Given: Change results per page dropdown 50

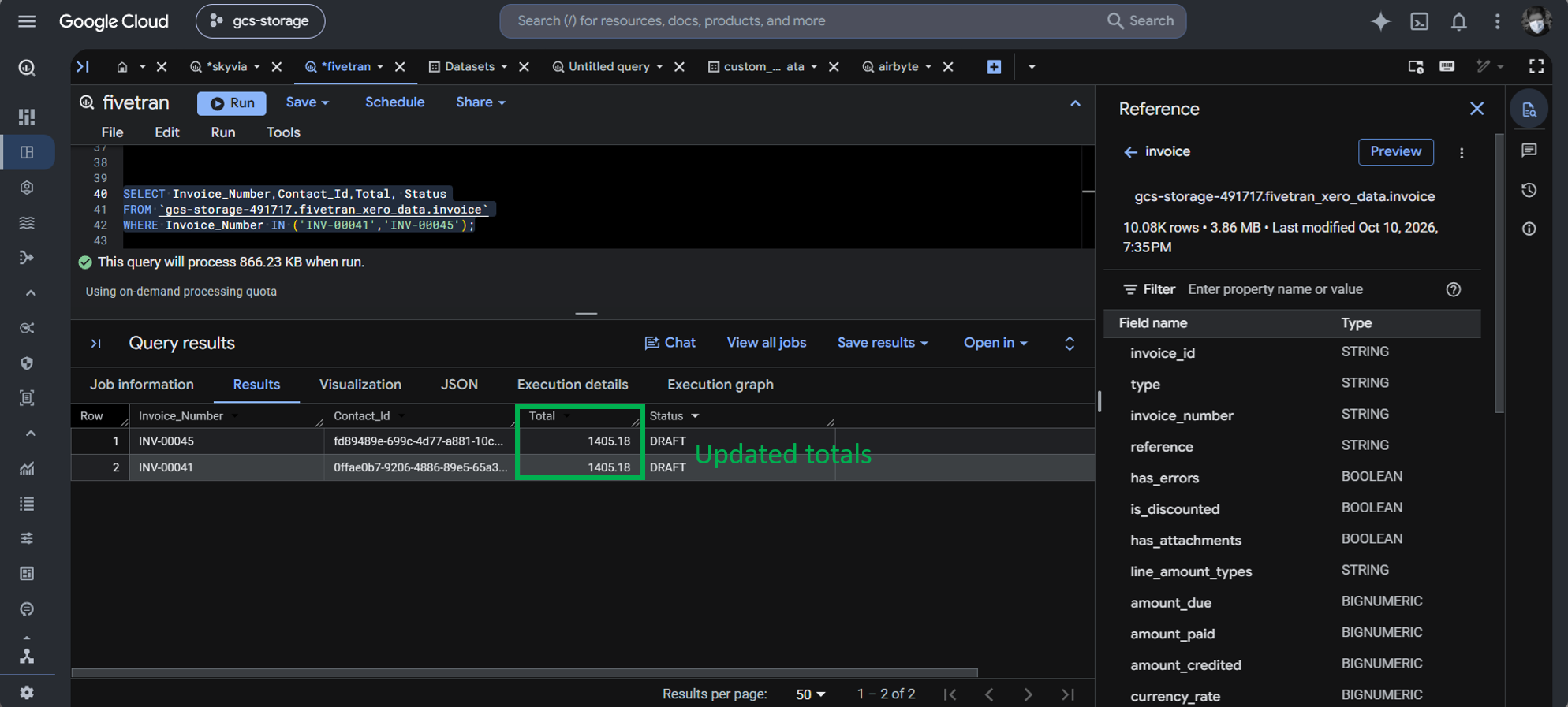Looking at the screenshot, I should (x=810, y=694).
